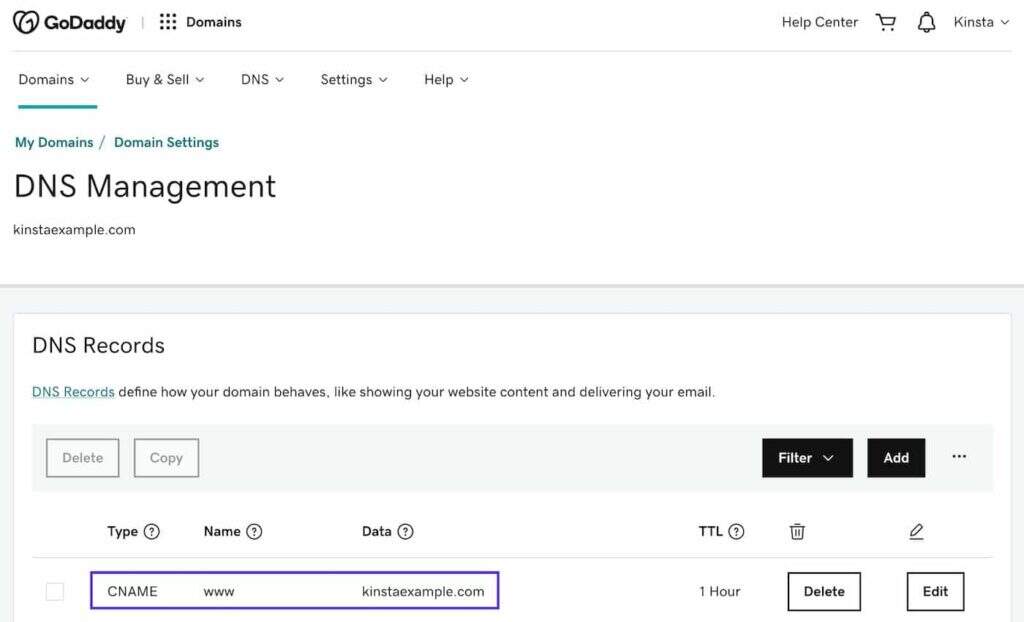Click the trash icon in table header
The height and width of the screenshot is (622, 1024).
coord(797,532)
